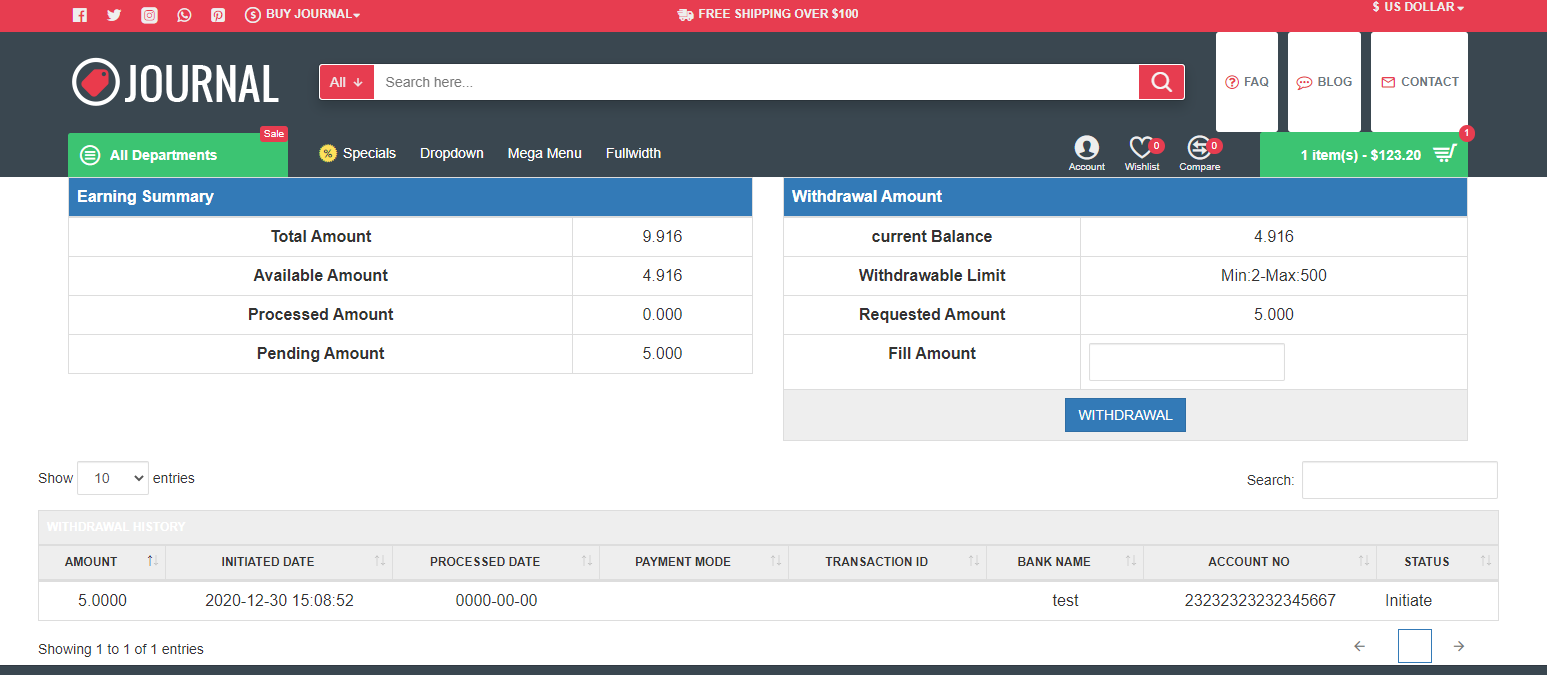Click the red search magnifier button
This screenshot has height=675, width=1547.
click(1161, 81)
